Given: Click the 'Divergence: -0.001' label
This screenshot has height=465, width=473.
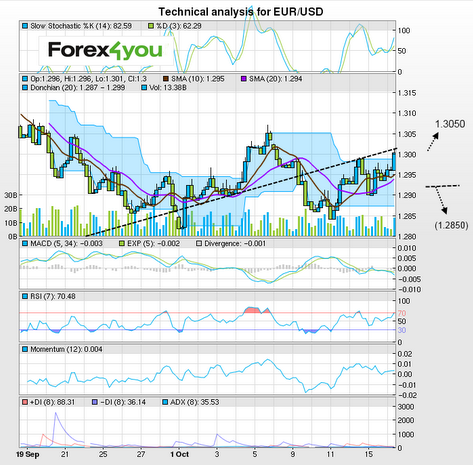Looking at the screenshot, I should coord(235,244).
